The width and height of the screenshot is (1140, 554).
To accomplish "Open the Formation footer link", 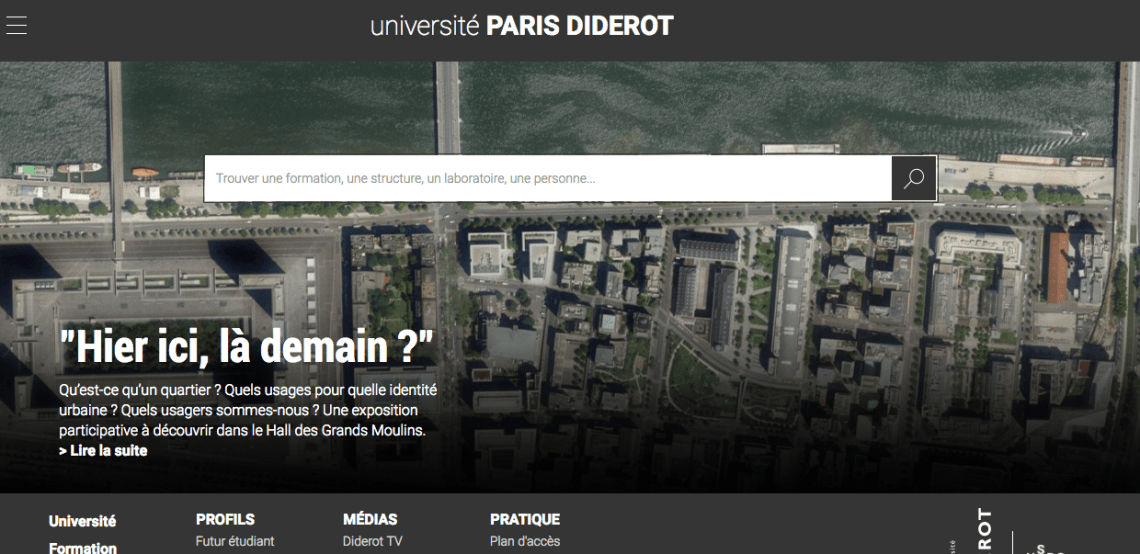I will 82,547.
